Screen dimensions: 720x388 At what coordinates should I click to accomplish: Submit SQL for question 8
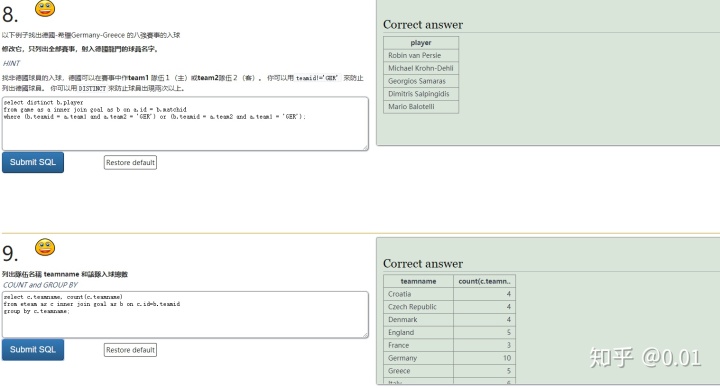click(x=33, y=162)
